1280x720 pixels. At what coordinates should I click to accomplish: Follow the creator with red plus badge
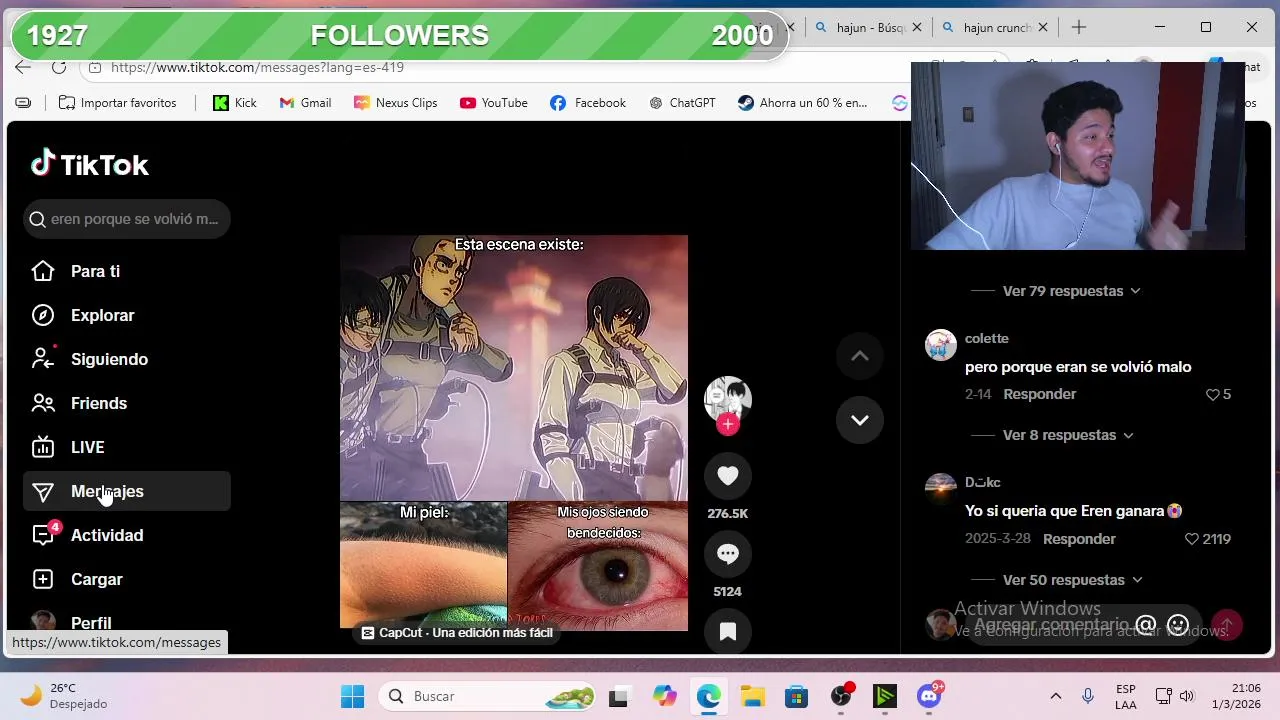[728, 424]
